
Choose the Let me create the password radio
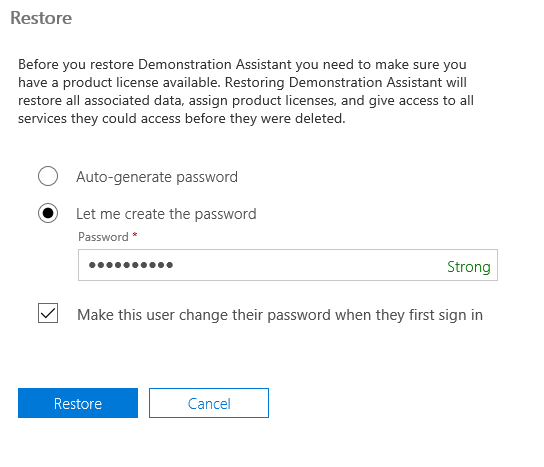48,213
